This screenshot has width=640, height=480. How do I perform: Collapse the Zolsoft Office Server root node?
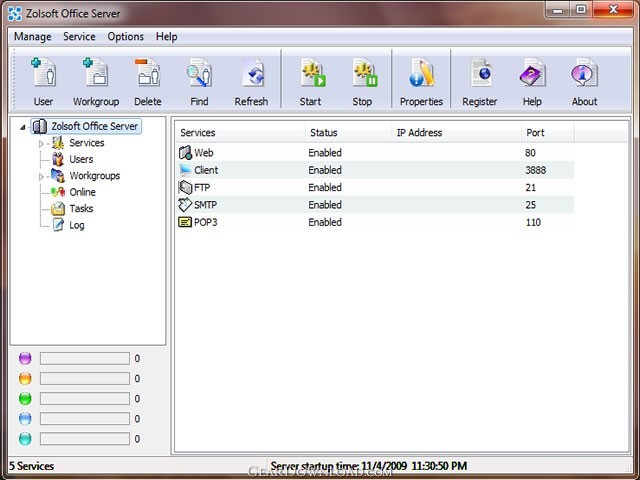tap(23, 127)
